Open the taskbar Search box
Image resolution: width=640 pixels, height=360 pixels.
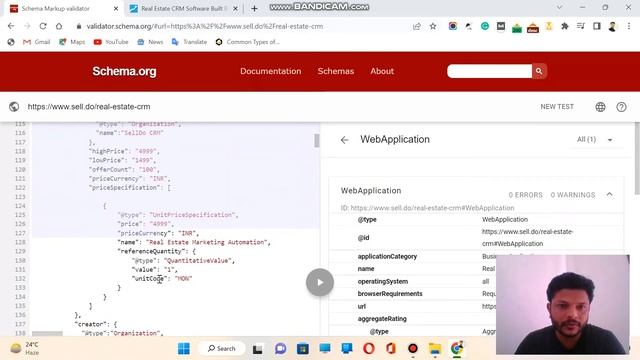[222, 349]
